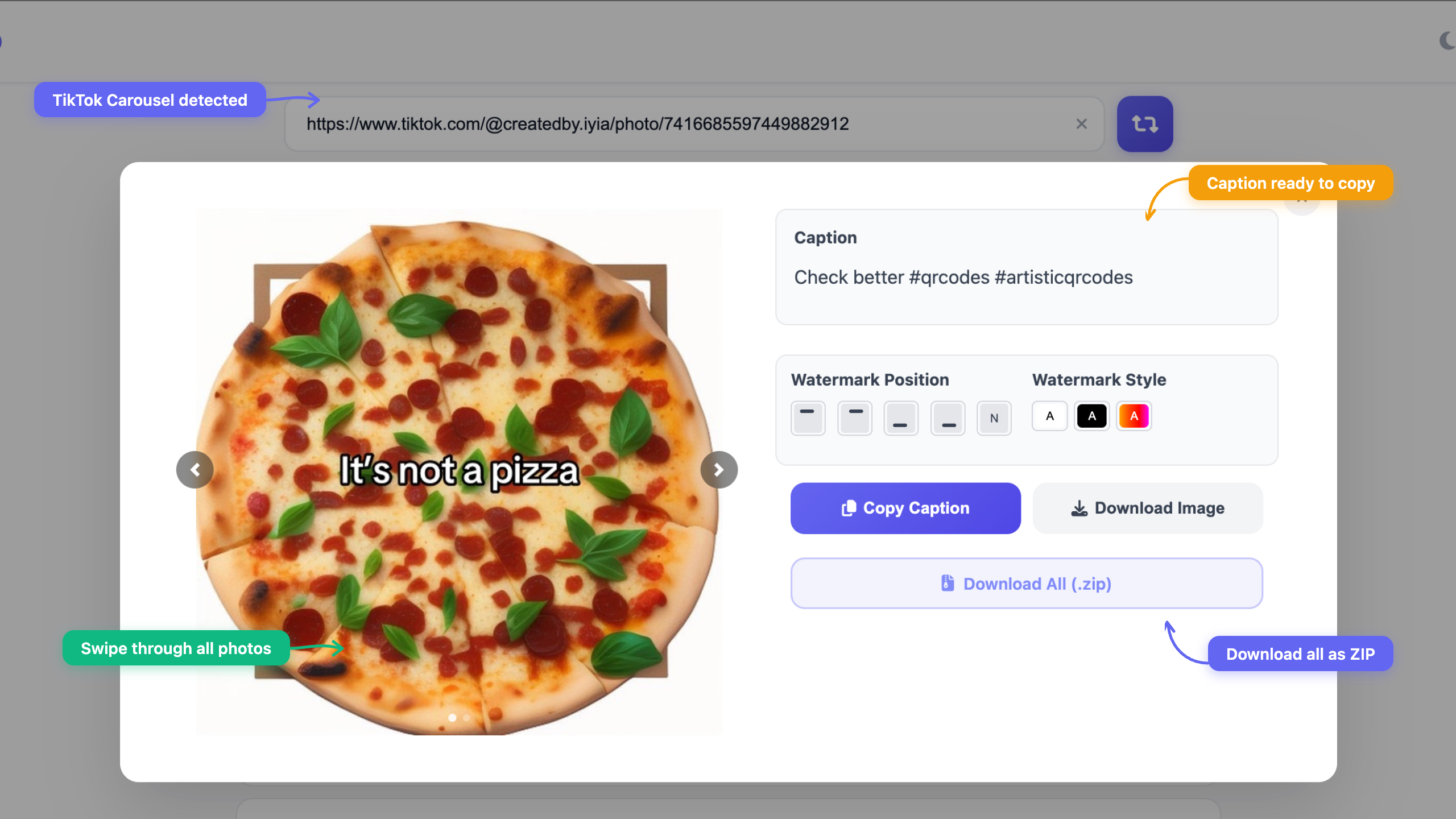Click the convert/refresh arrows button

coord(1144,124)
